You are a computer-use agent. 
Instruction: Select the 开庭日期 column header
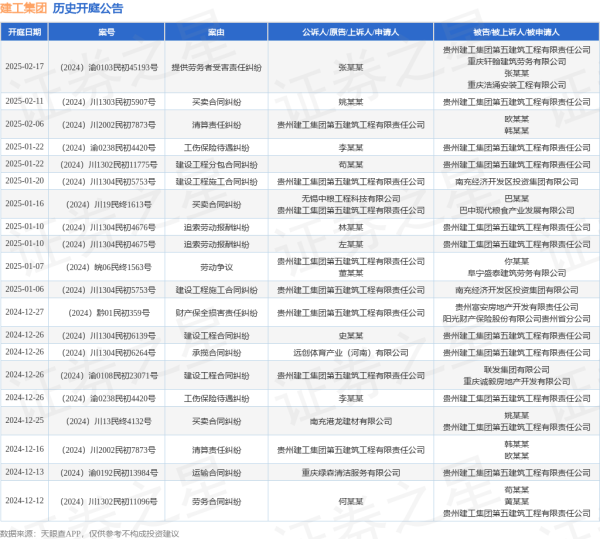point(24,32)
